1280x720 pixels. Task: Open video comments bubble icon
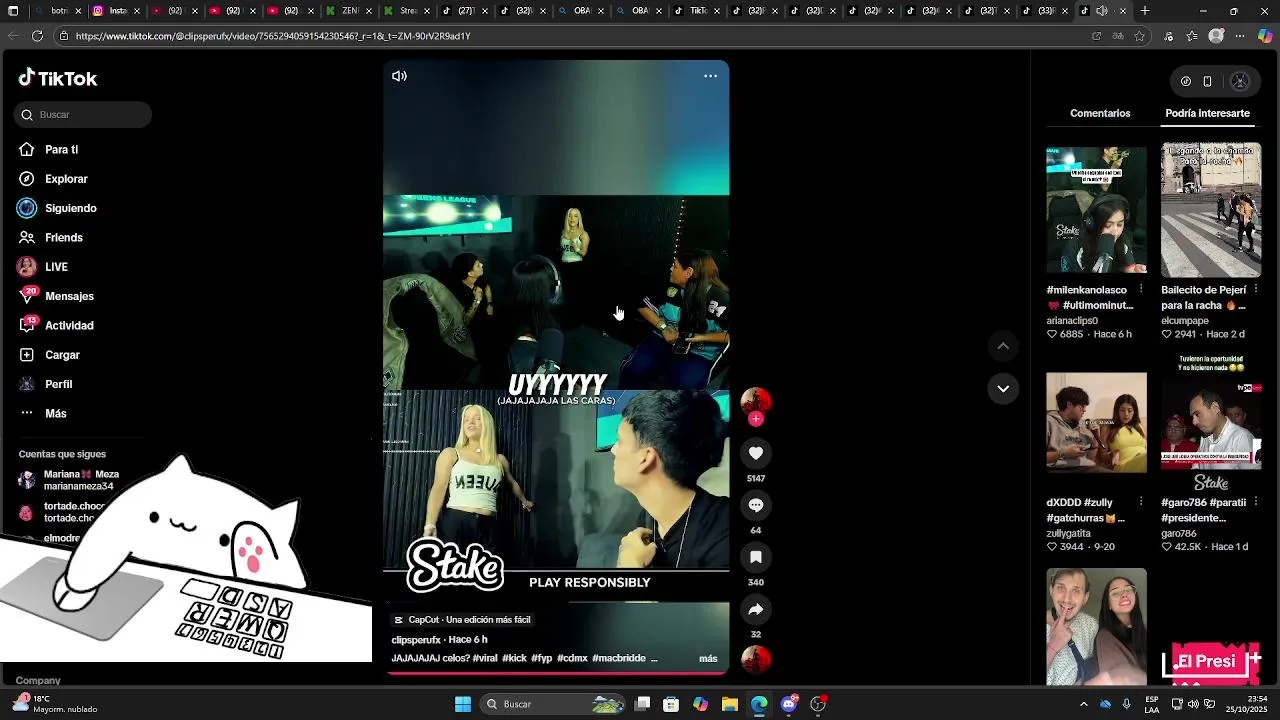point(756,505)
